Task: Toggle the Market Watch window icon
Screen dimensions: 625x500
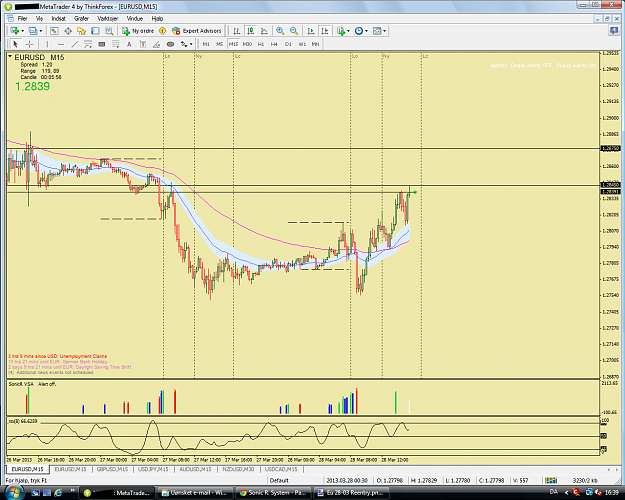Action: pyautogui.click(x=54, y=31)
